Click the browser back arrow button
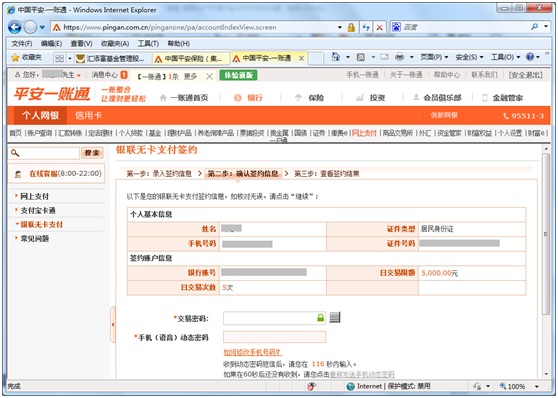 pos(15,27)
